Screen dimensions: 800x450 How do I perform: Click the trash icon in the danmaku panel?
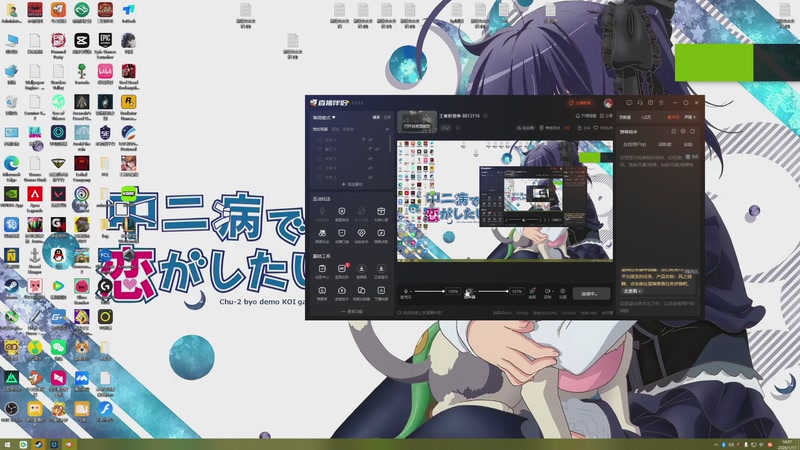tap(688, 157)
